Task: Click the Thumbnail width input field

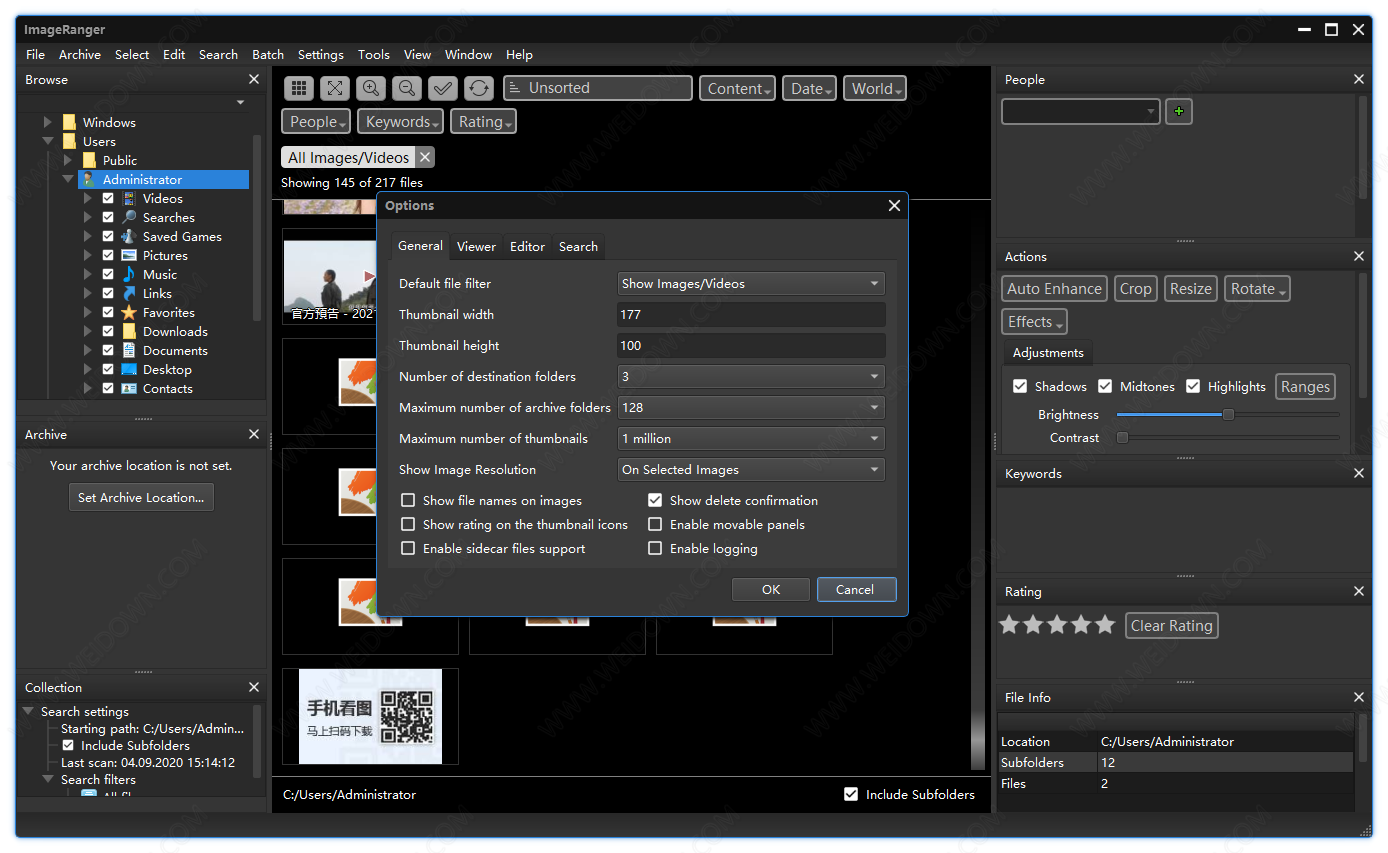Action: click(751, 315)
